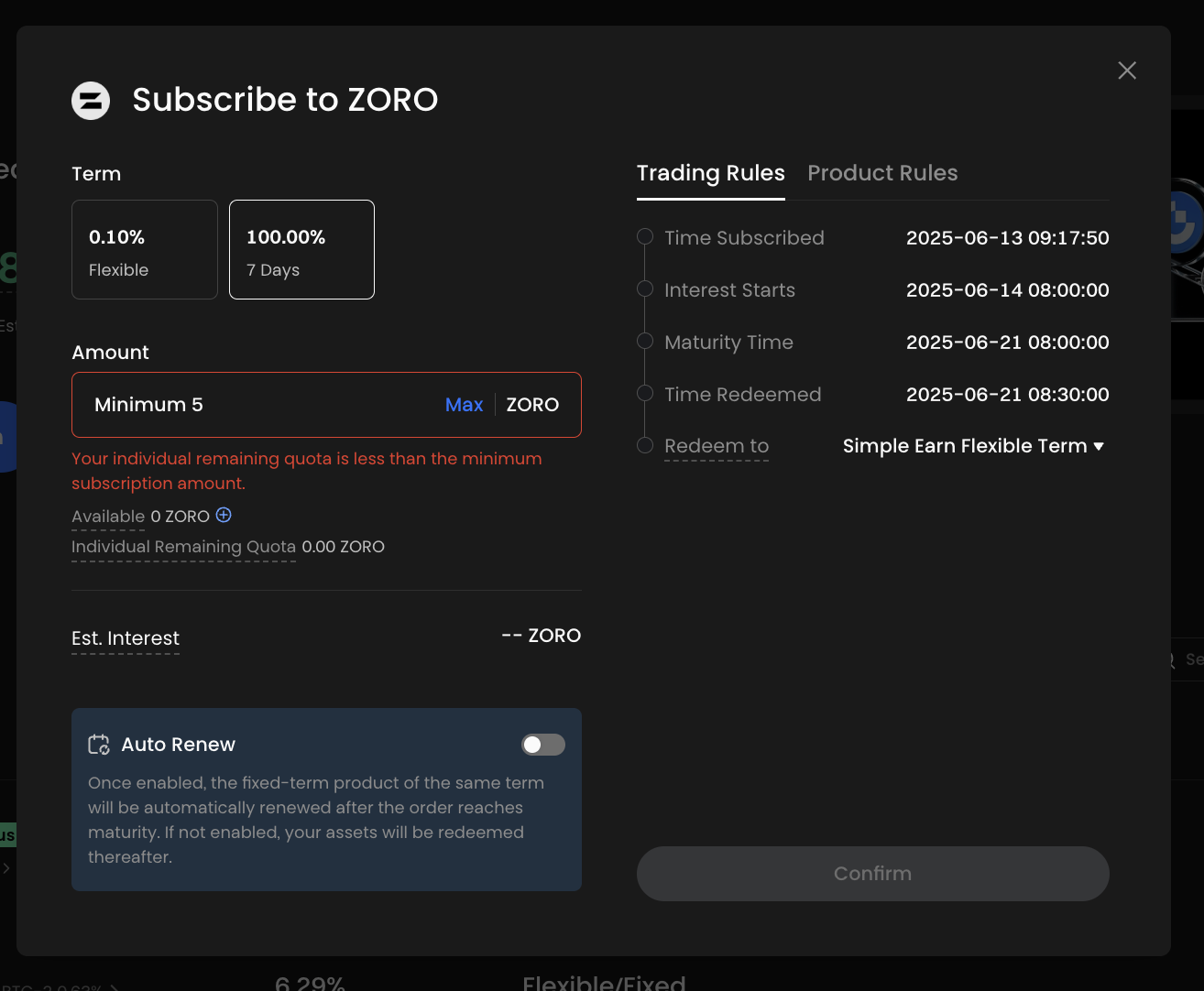Toggle the Auto Renew switch

tap(542, 745)
